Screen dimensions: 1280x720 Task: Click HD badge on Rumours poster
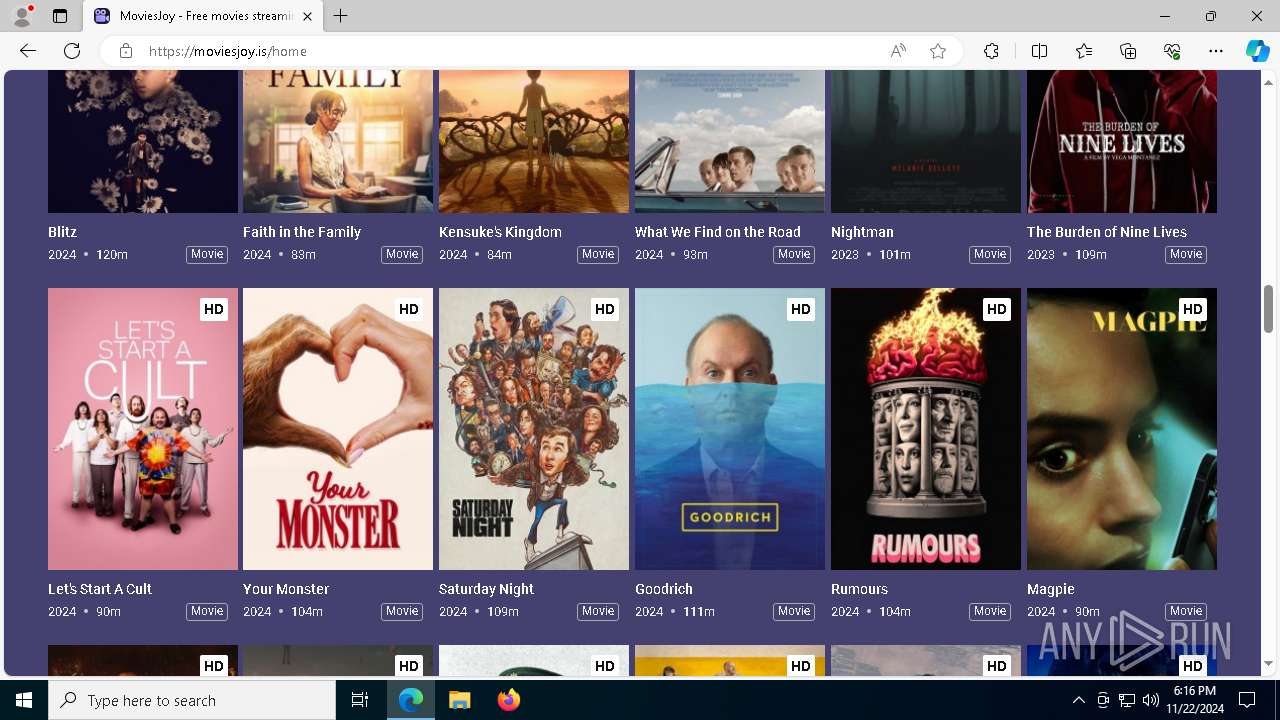pos(997,309)
